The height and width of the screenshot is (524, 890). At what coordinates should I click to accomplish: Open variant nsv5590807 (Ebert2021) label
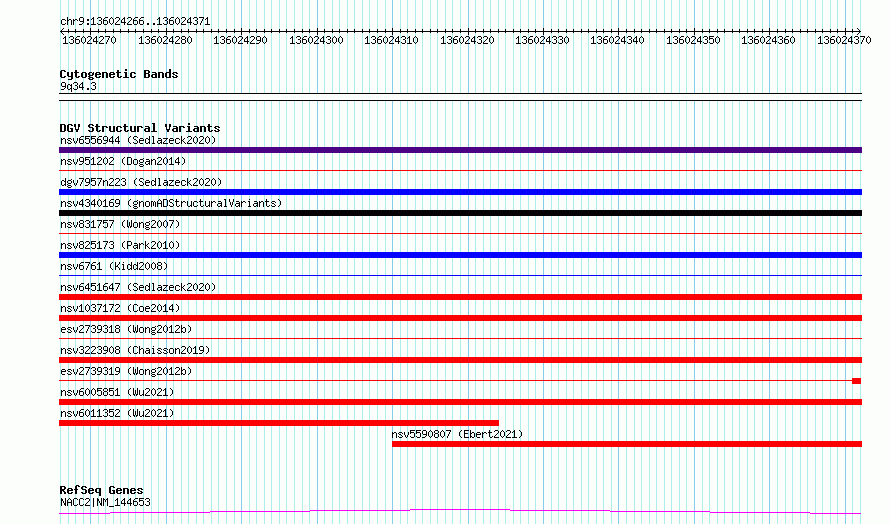pyautogui.click(x=457, y=434)
